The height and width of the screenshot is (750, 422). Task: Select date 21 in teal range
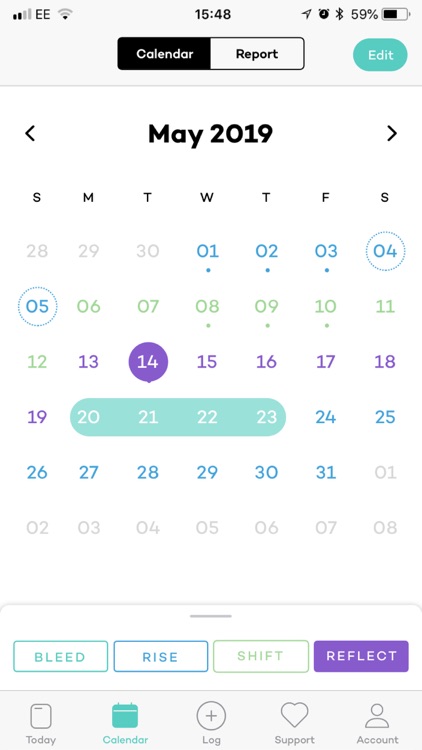pyautogui.click(x=148, y=417)
